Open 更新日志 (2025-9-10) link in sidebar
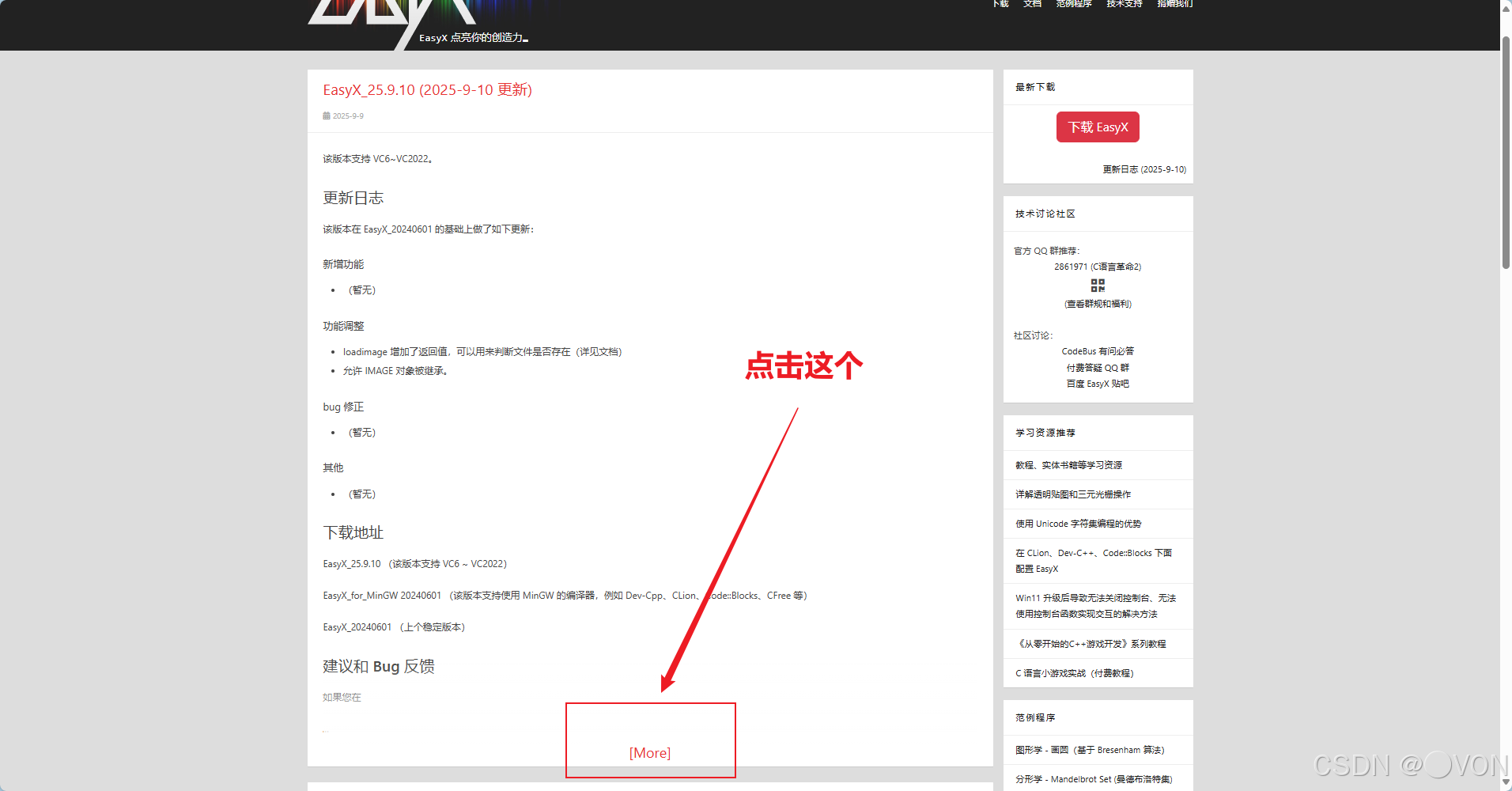 1144,169
